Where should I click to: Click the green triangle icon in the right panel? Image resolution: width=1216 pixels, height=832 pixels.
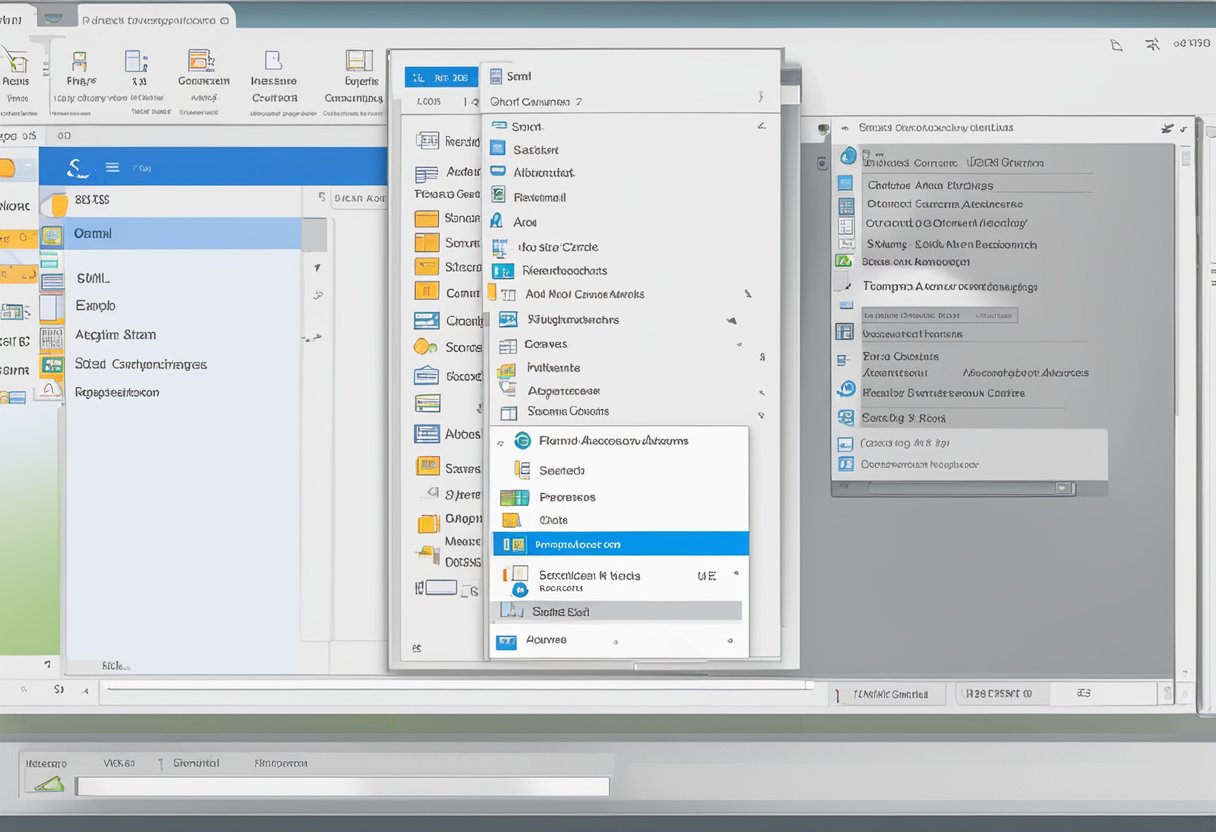(844, 261)
